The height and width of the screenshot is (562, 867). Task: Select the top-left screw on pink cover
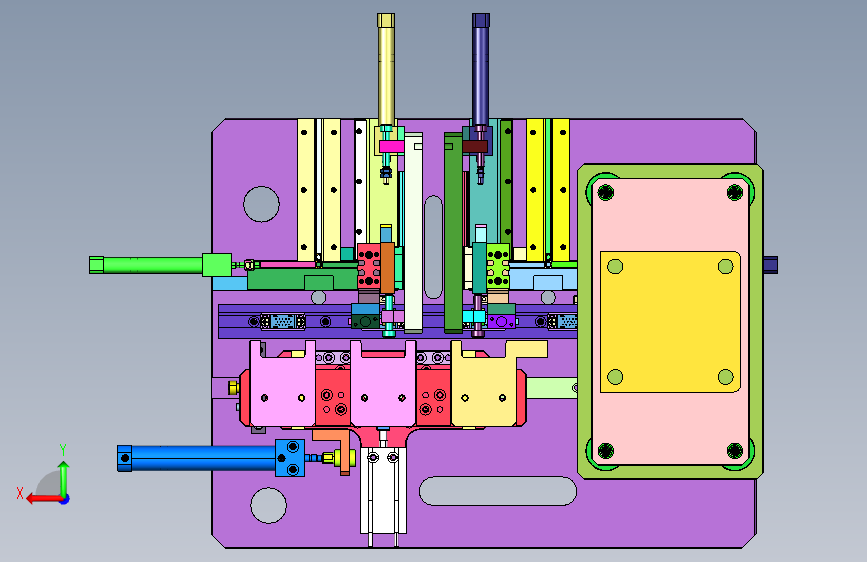(606, 192)
